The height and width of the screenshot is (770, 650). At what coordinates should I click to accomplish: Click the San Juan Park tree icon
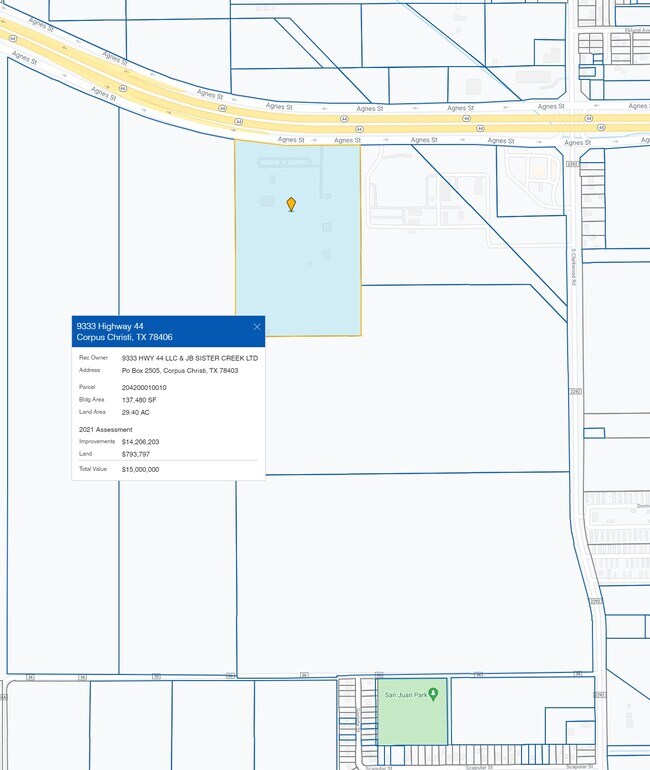433,694
